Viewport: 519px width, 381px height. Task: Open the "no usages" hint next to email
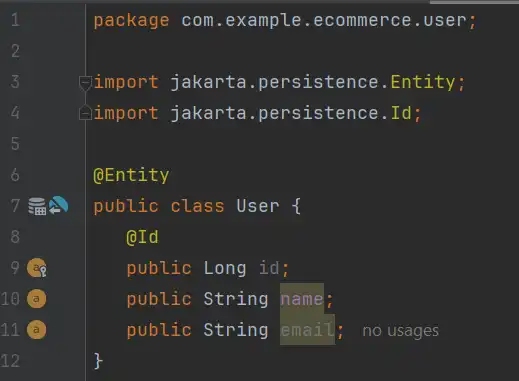(400, 331)
